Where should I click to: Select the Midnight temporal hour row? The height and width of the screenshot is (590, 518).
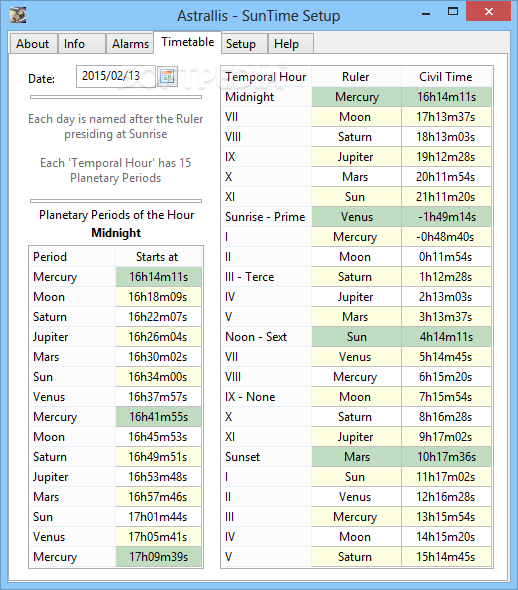coord(356,97)
